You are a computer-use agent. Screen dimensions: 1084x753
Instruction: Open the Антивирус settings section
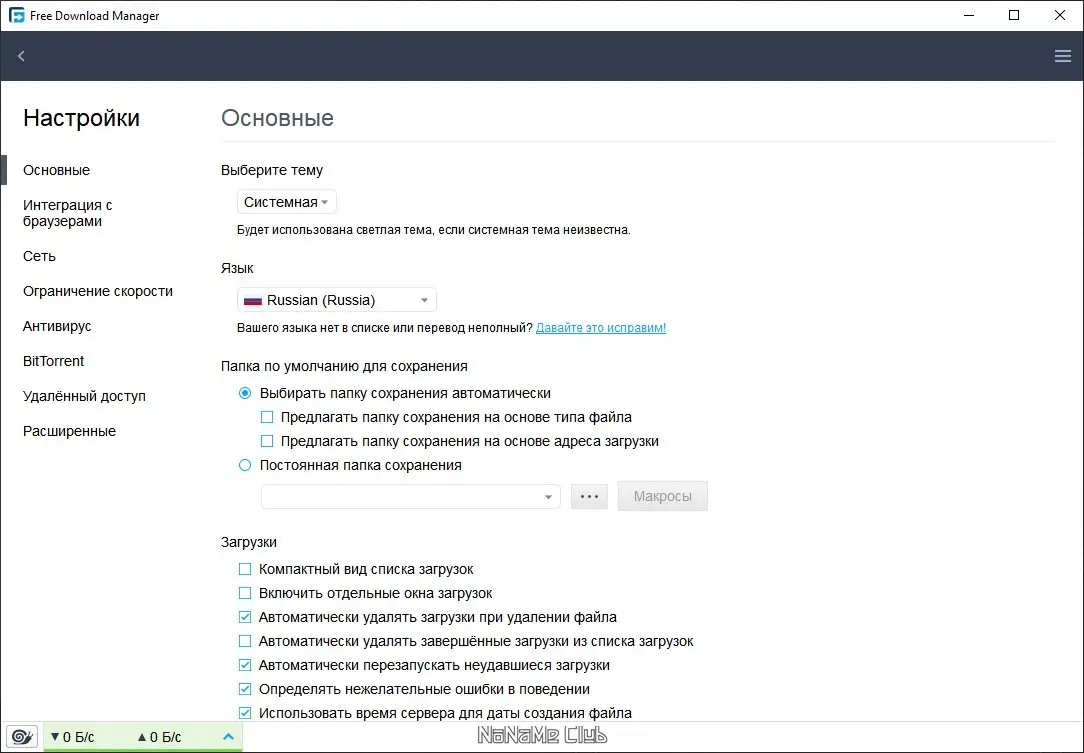[57, 326]
